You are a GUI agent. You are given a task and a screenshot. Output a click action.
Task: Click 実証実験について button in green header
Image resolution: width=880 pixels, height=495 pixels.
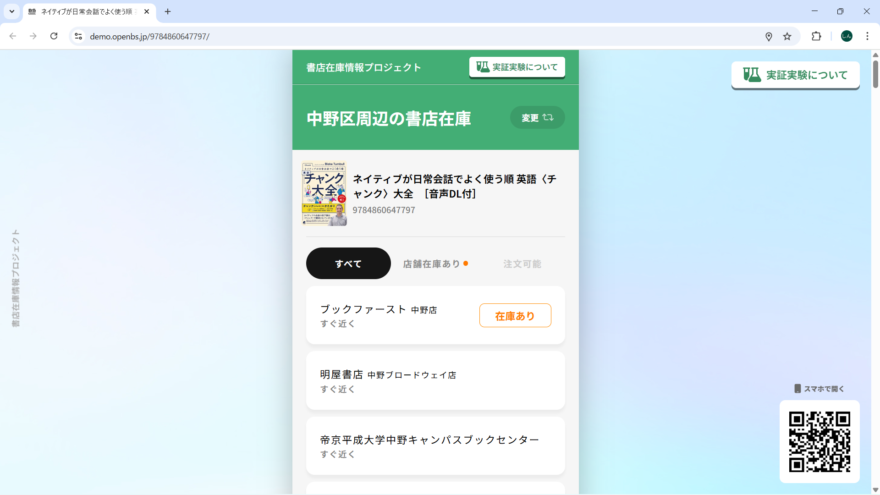click(x=517, y=67)
